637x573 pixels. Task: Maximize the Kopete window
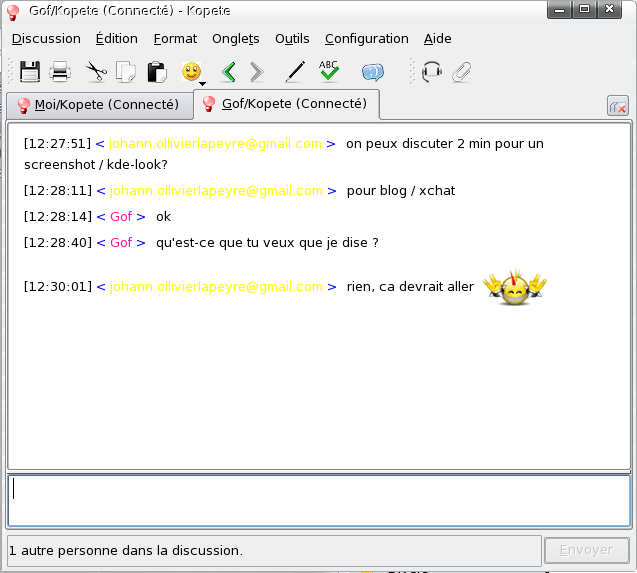click(584, 9)
